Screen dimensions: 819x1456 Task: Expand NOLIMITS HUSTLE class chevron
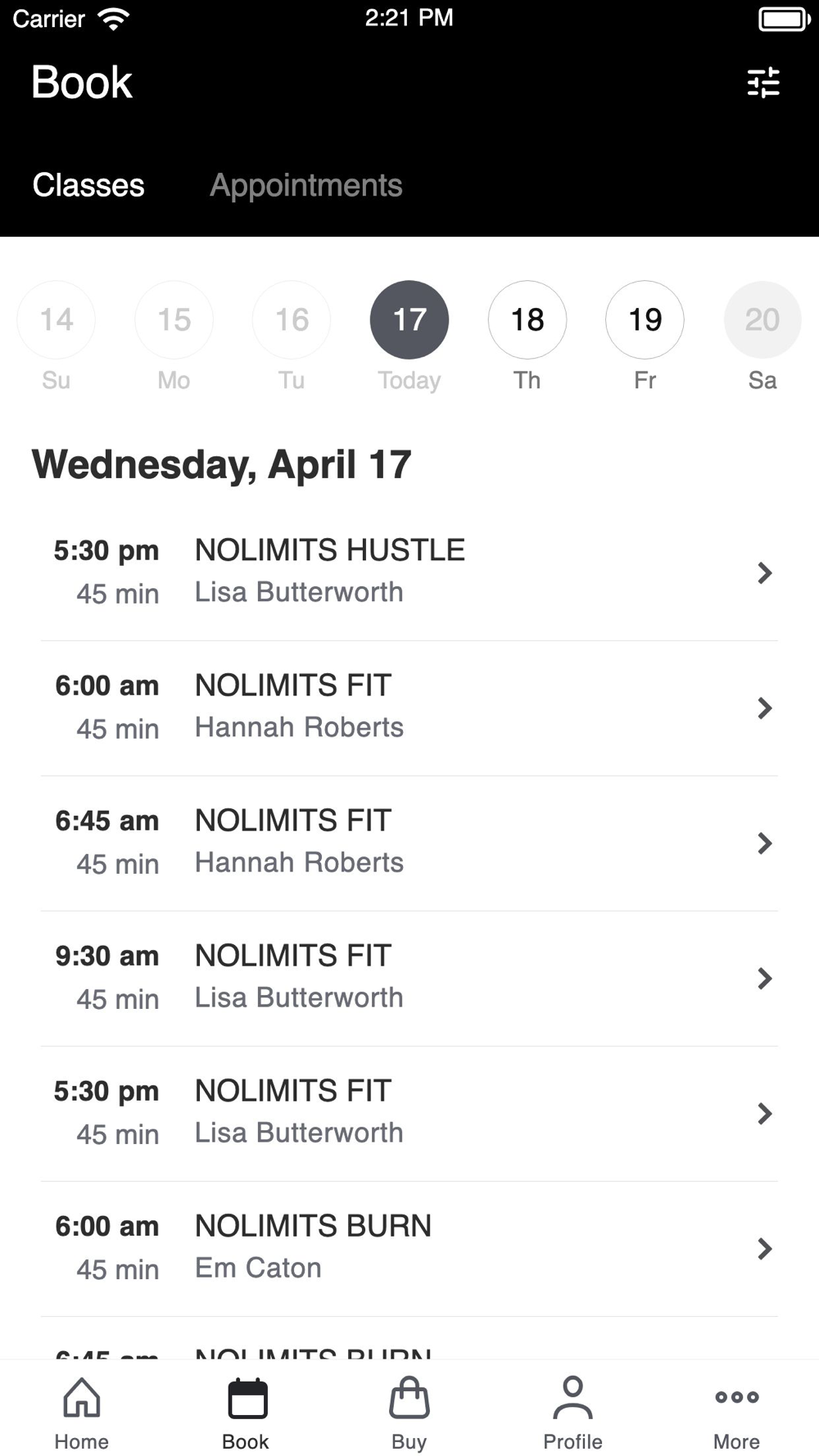(765, 572)
